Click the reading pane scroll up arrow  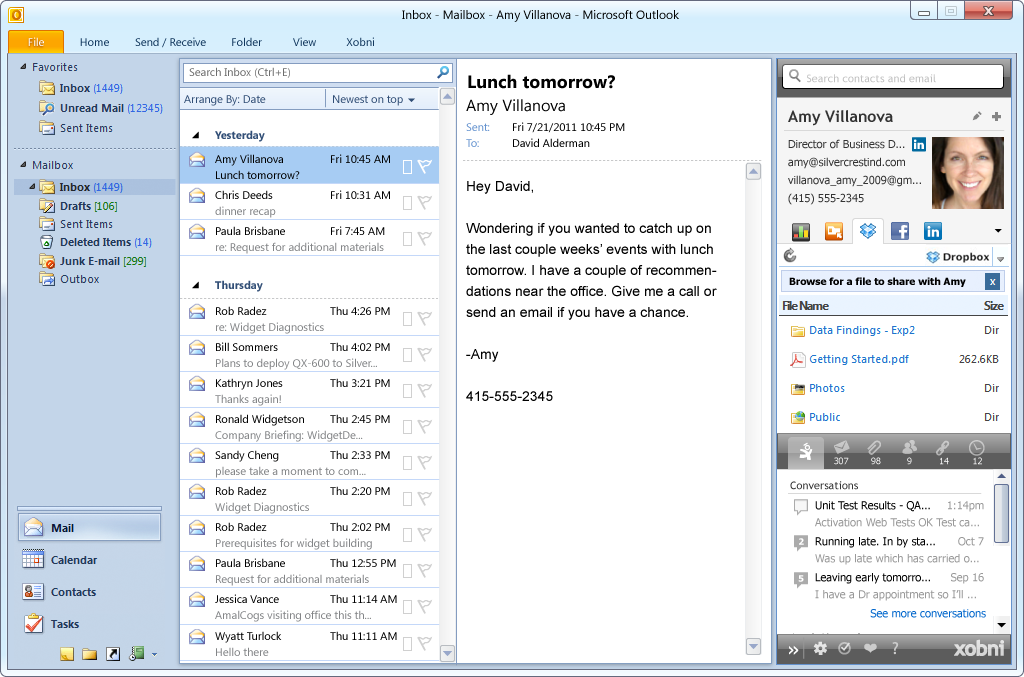(x=753, y=172)
